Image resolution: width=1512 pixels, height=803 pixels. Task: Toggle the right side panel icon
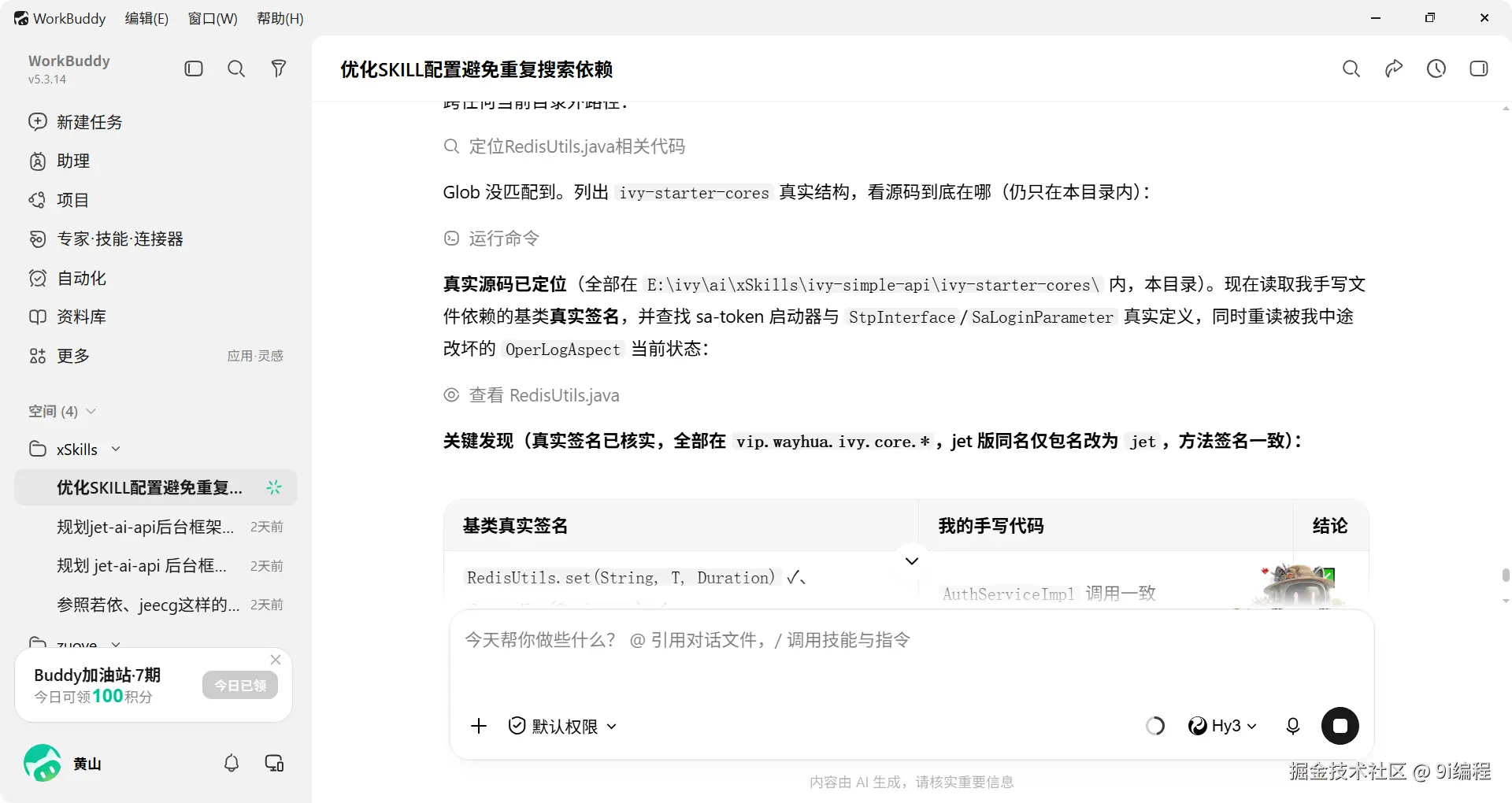(1479, 68)
